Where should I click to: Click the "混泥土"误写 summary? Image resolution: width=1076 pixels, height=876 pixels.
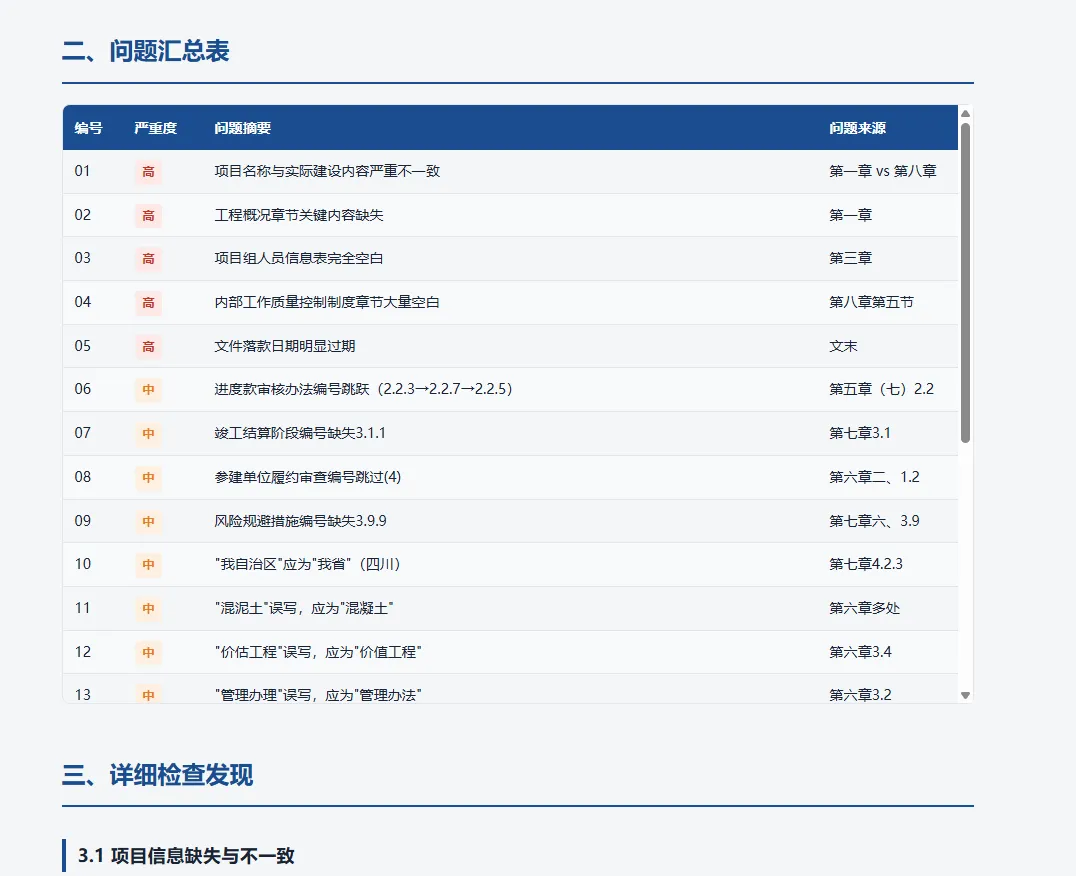click(304, 608)
